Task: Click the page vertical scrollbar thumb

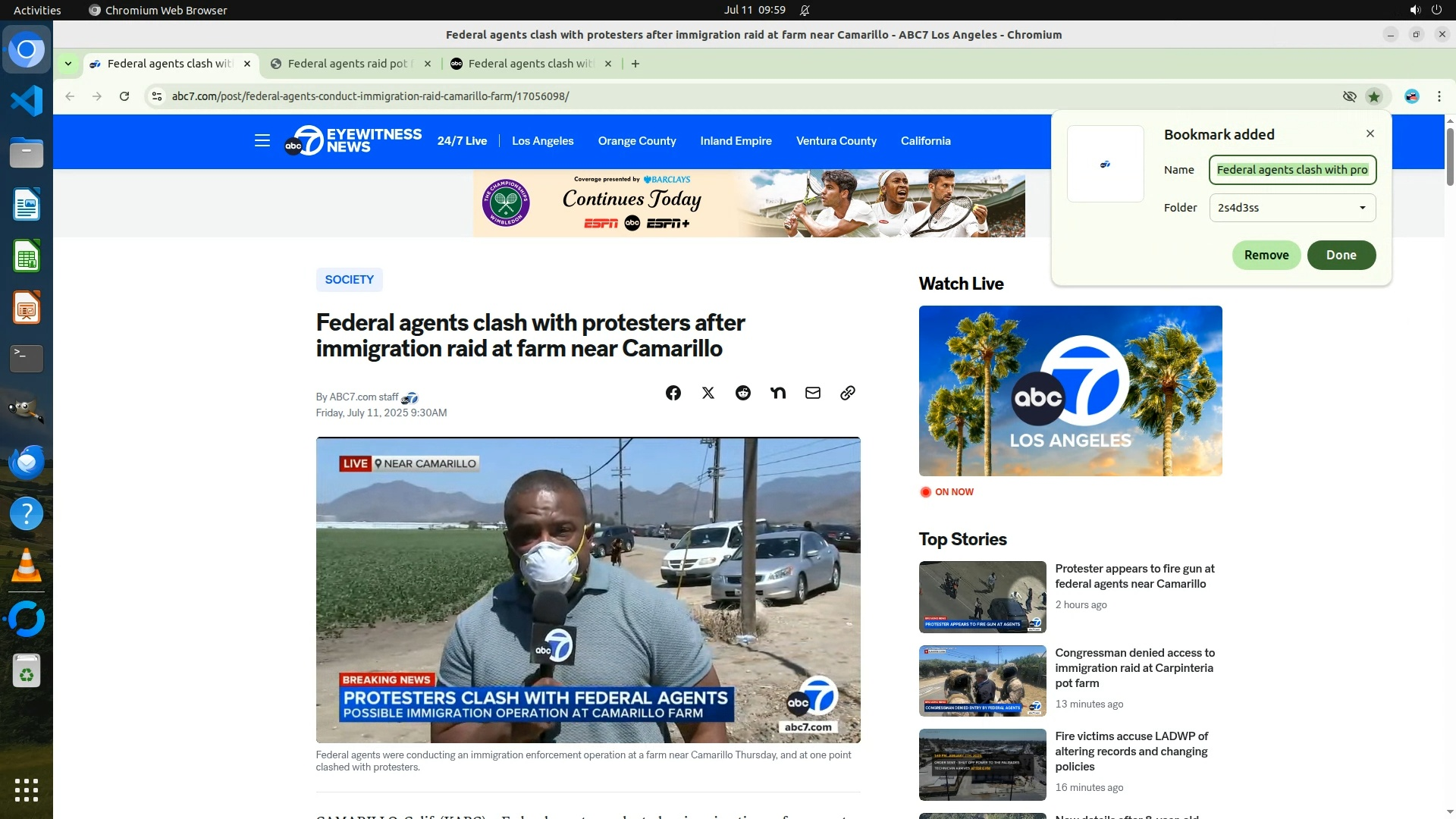Action: (x=1449, y=155)
